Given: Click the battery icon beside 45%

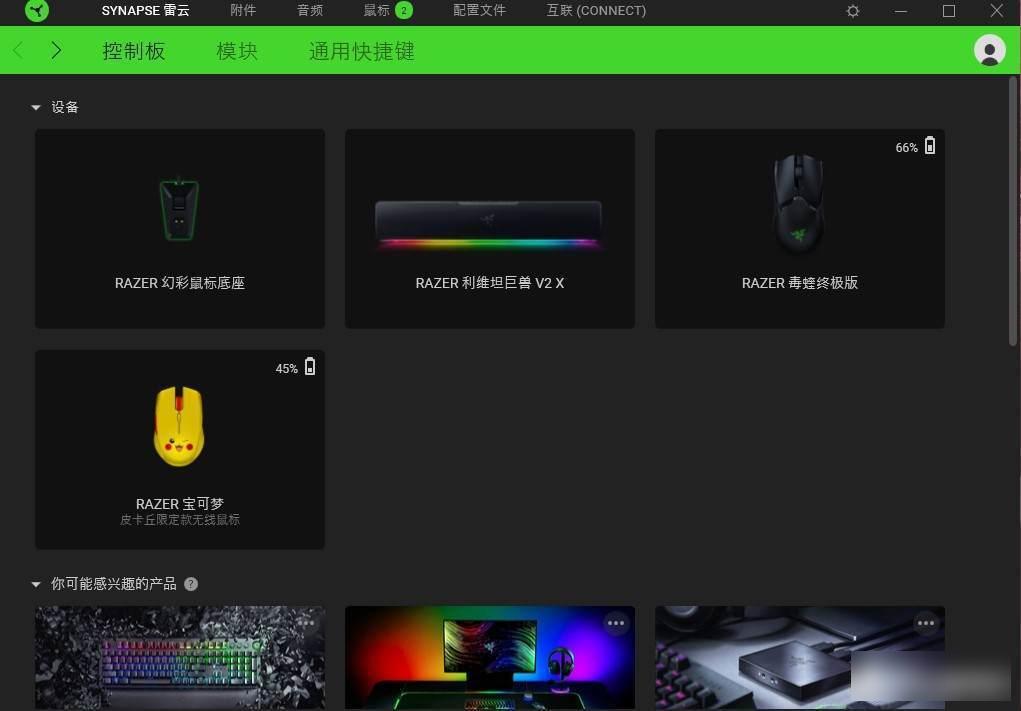Looking at the screenshot, I should coord(310,367).
